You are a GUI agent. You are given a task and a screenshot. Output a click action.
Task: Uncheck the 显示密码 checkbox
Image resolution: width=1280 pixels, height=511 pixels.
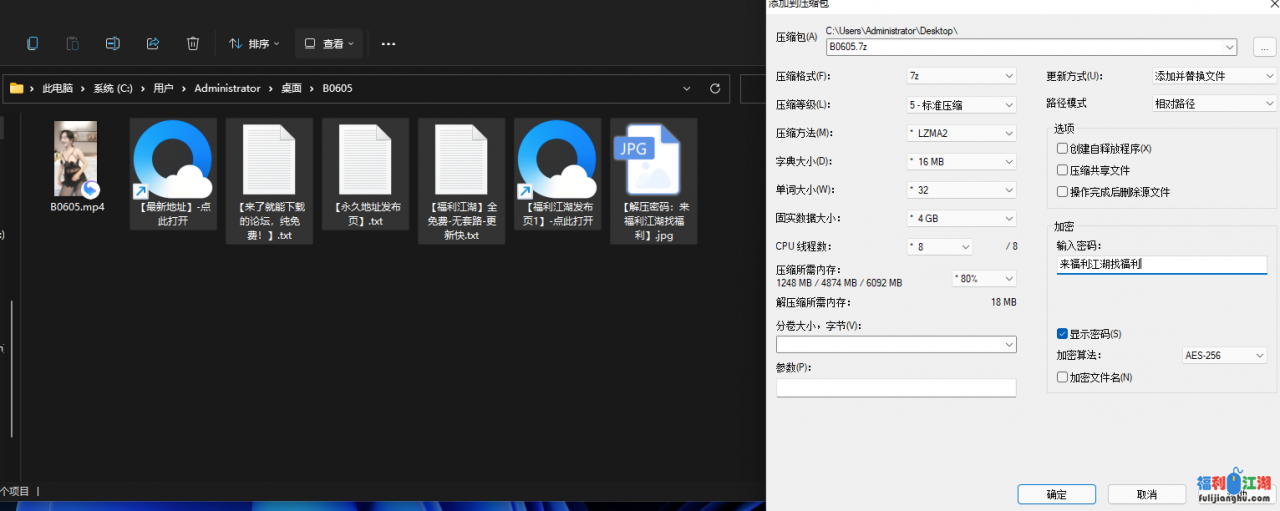(x=1062, y=334)
